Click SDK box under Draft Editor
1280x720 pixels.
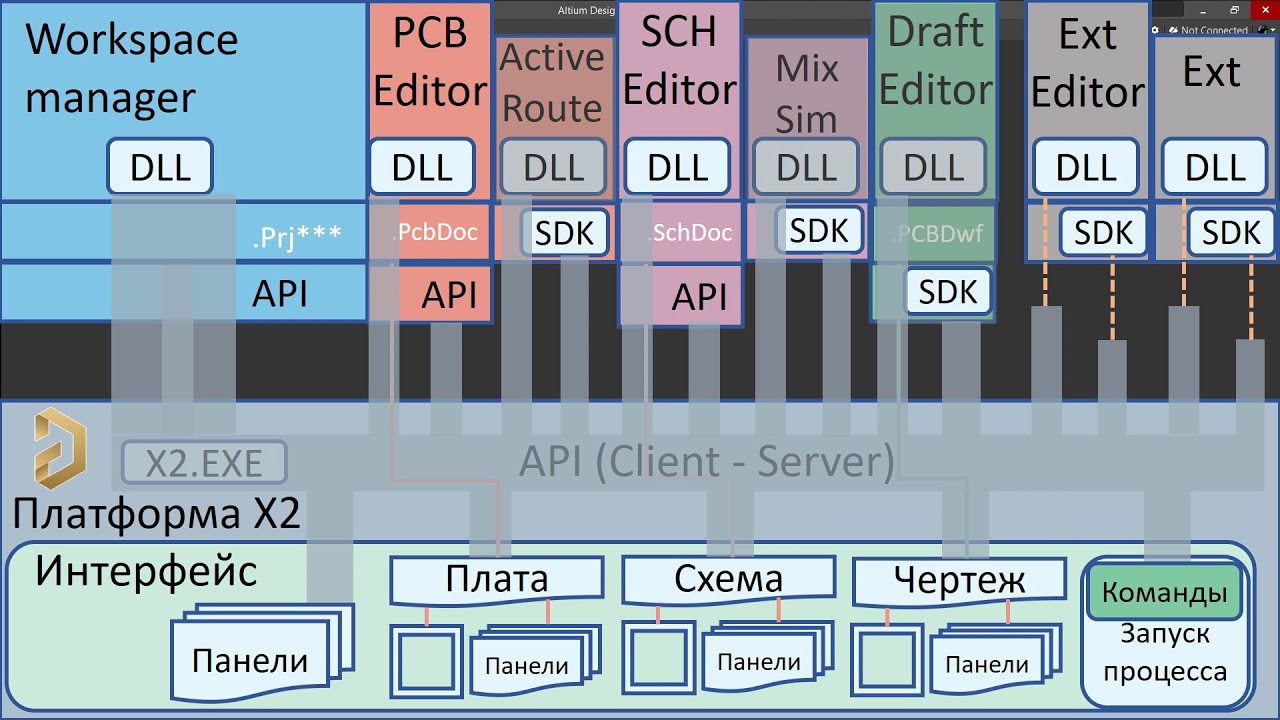pyautogui.click(x=948, y=292)
